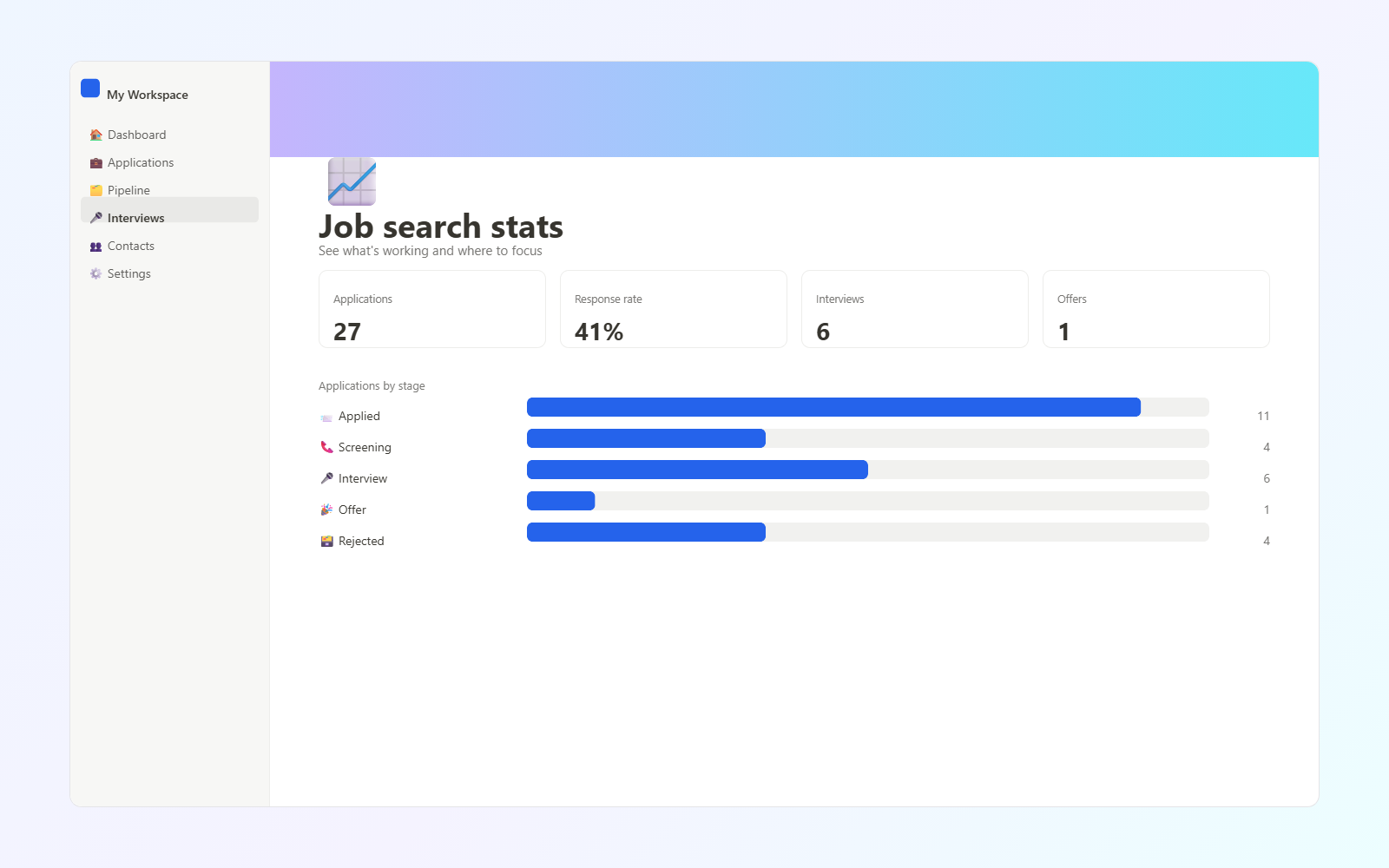
Task: Select the Response rate 41% card
Action: (674, 309)
